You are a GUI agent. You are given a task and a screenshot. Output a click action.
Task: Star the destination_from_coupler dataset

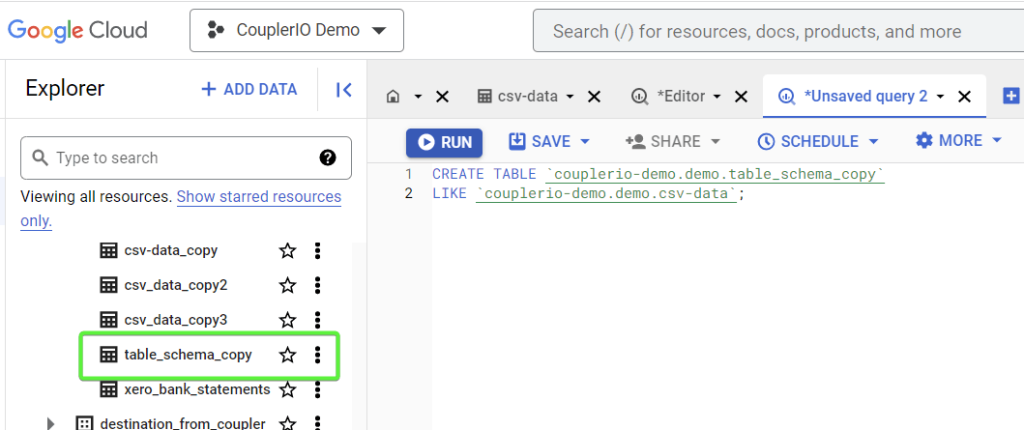click(x=287, y=423)
